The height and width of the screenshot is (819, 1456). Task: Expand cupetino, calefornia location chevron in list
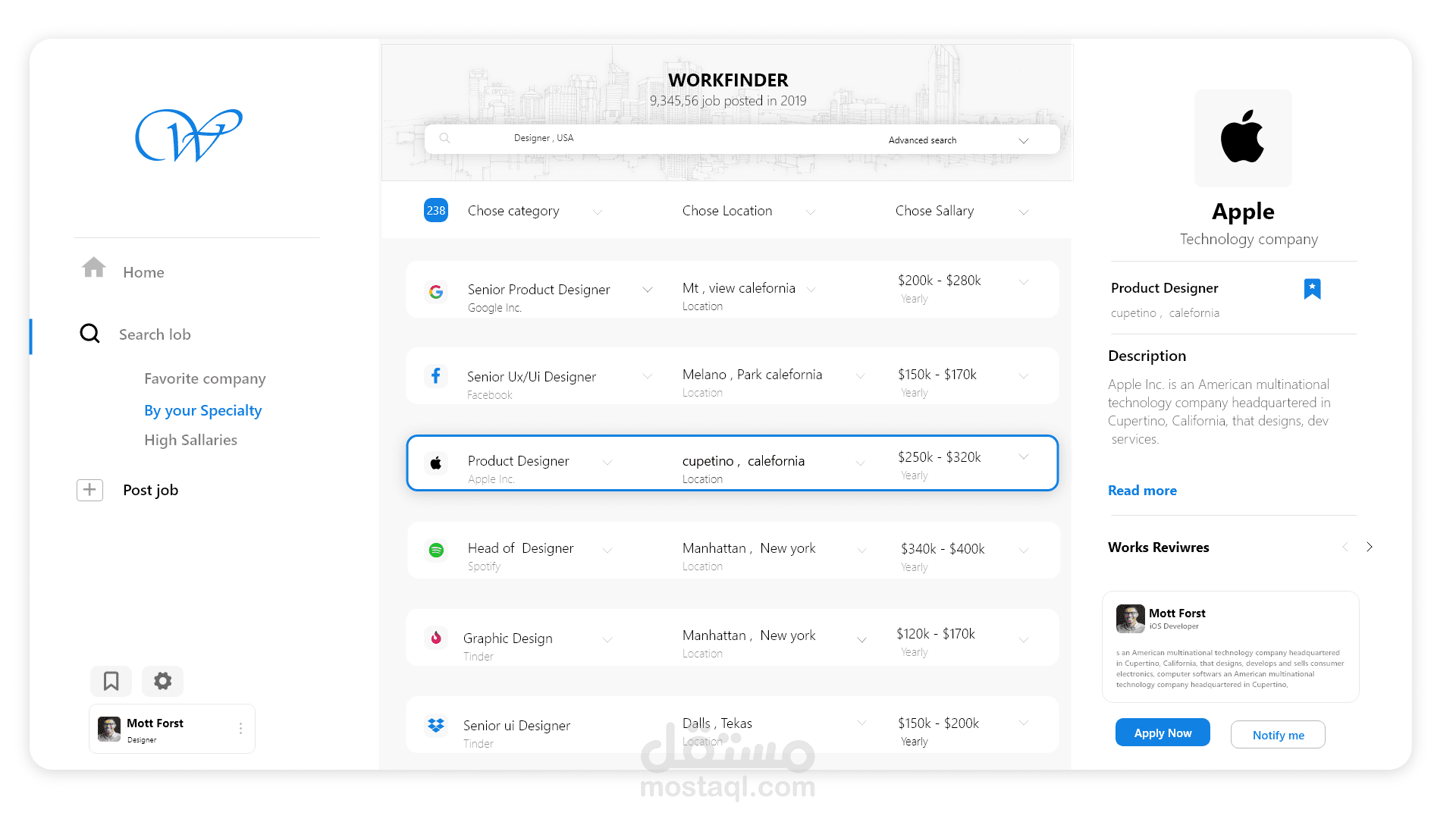point(861,463)
